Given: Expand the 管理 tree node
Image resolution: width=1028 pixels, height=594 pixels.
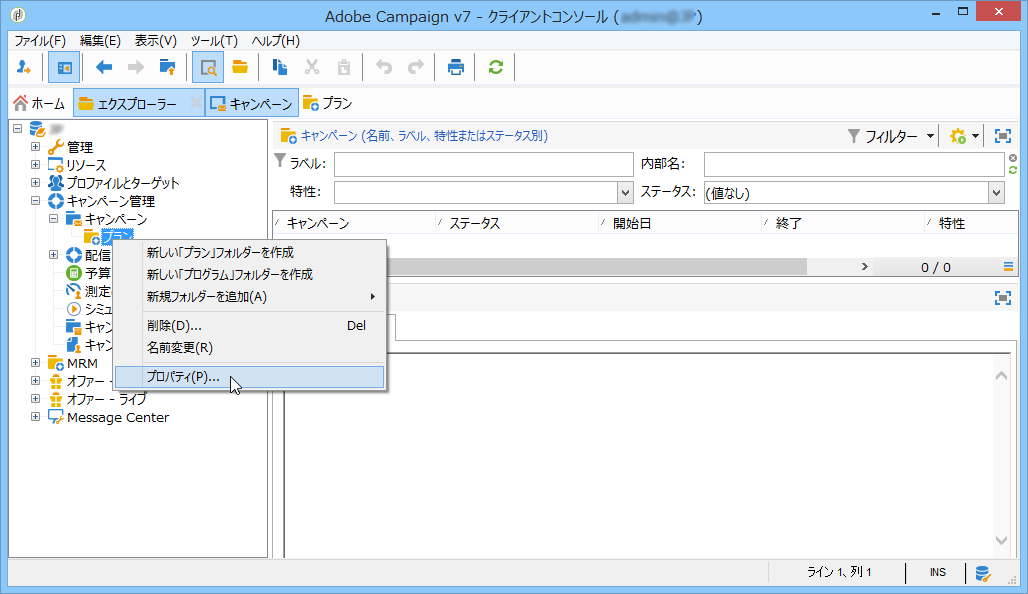Looking at the screenshot, I should (35, 147).
